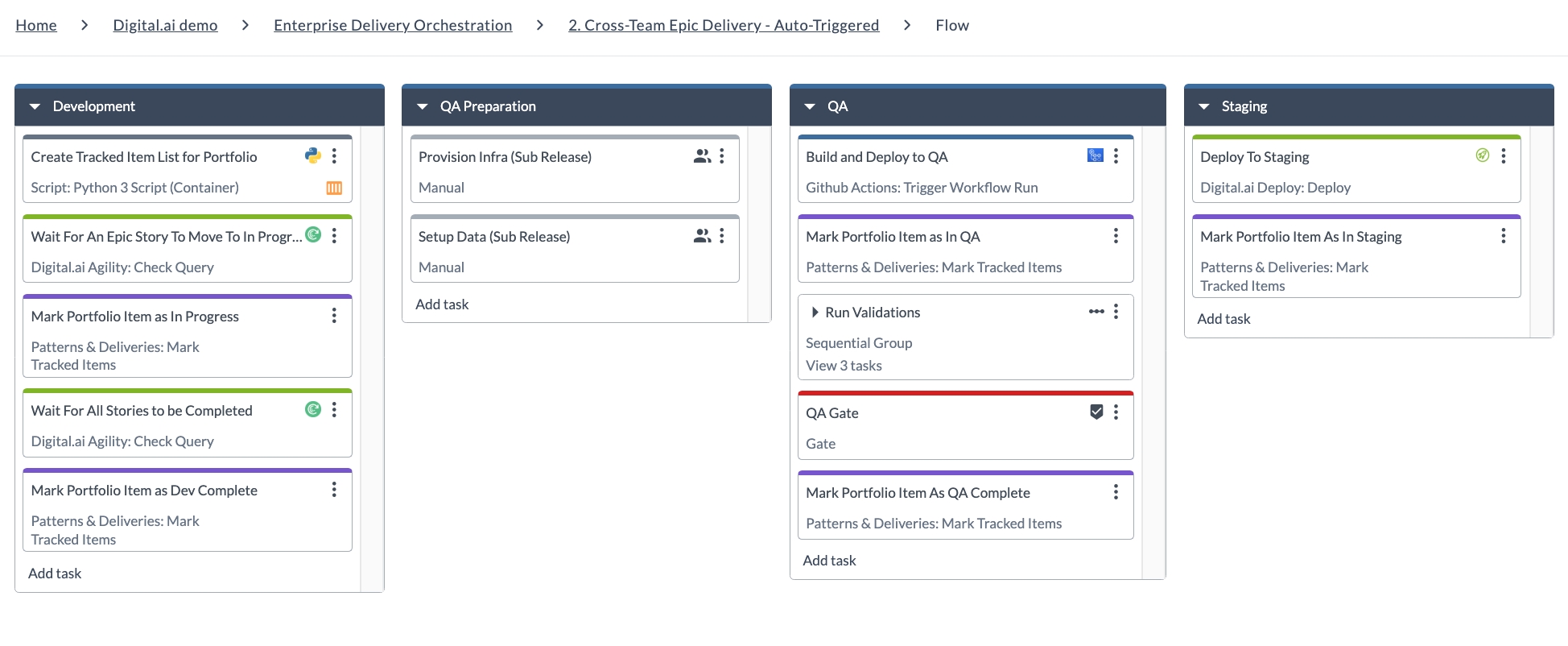Click the team icon on Provision Infra task
Image resolution: width=1568 pixels, height=646 pixels.
[702, 156]
